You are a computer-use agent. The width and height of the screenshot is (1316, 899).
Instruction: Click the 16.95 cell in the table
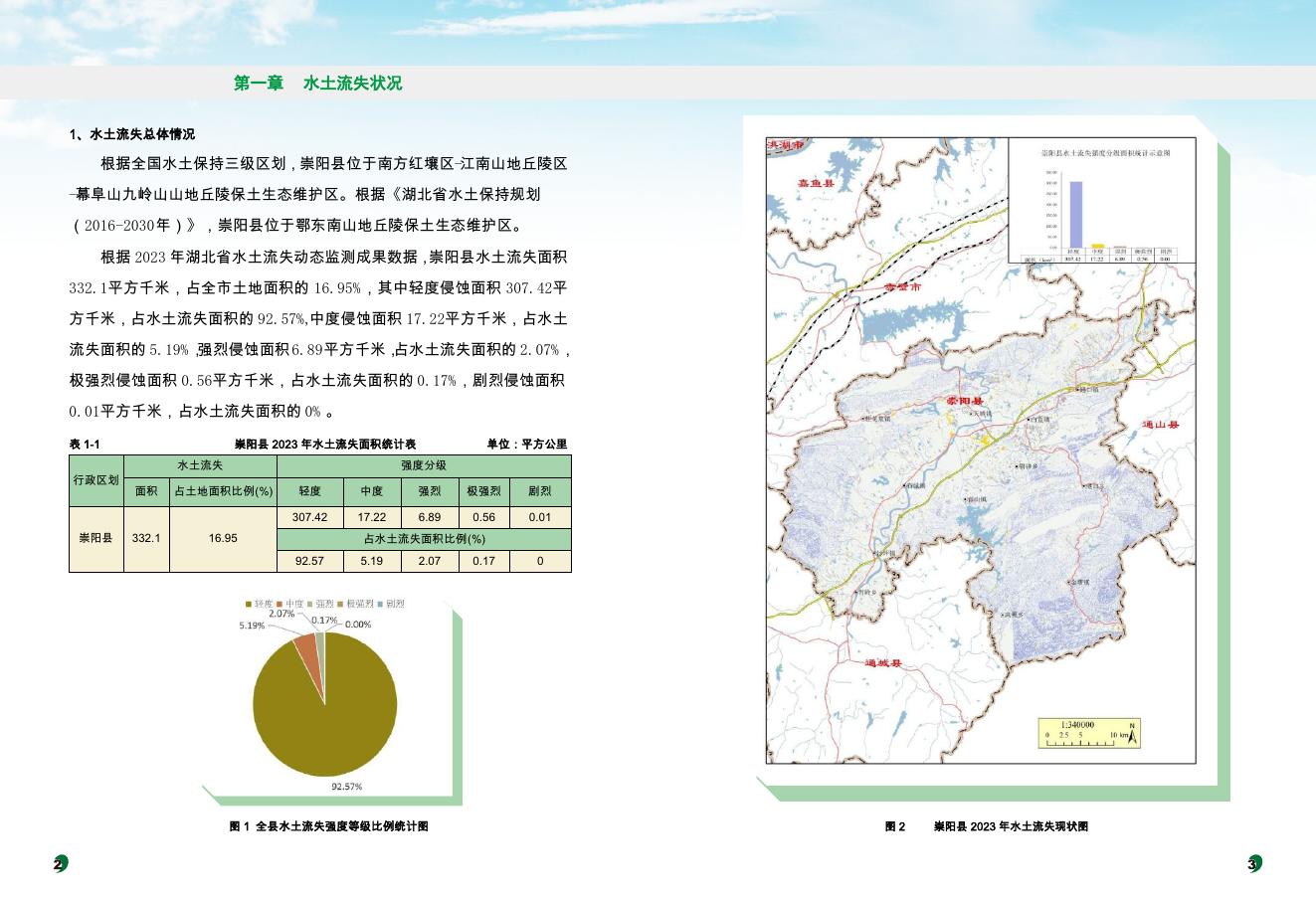click(224, 538)
